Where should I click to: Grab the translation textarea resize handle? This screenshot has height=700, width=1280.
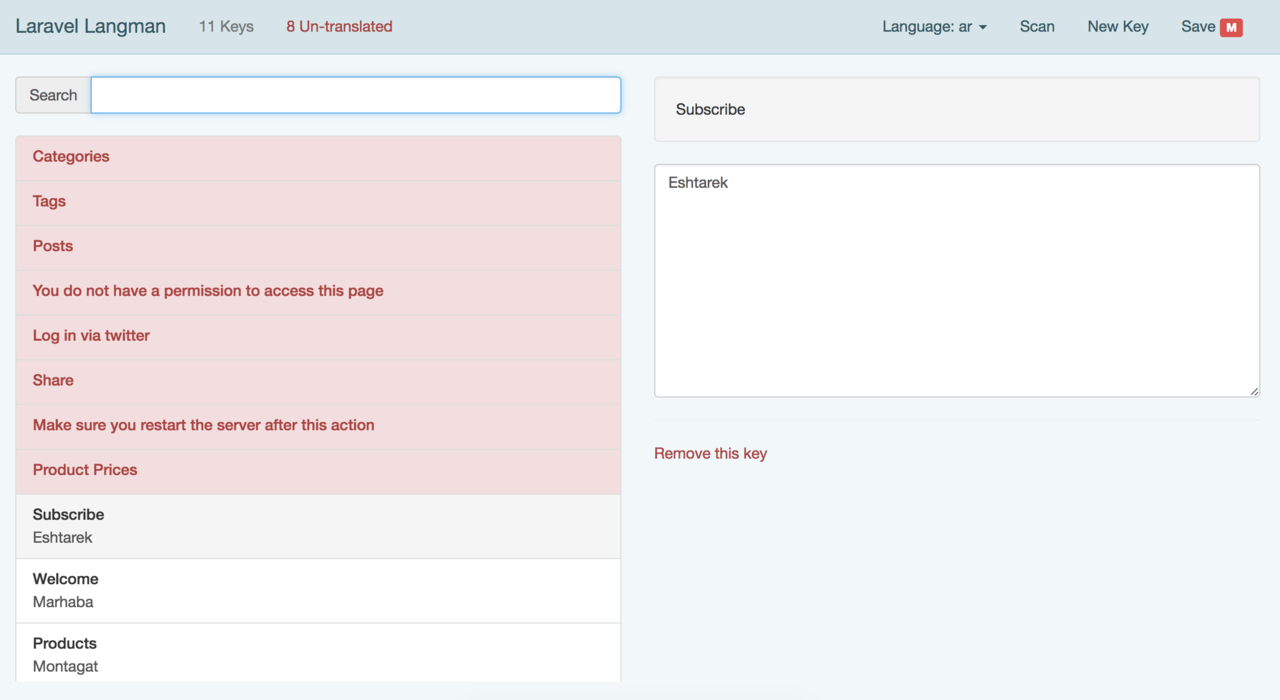pyautogui.click(x=1254, y=391)
